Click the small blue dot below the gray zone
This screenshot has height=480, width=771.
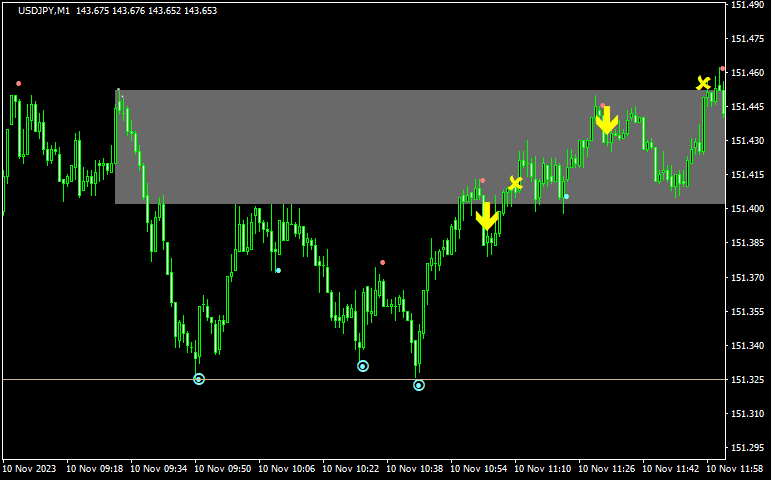278,270
